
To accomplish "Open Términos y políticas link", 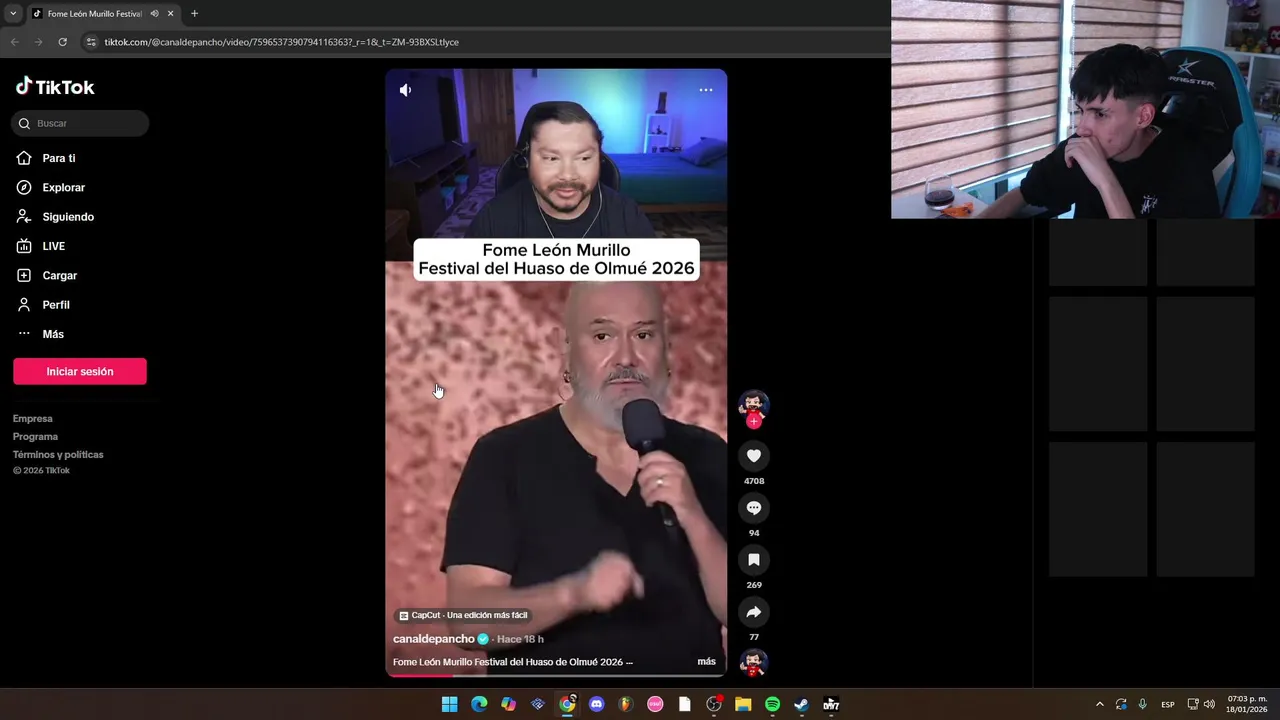I will click(x=58, y=454).
